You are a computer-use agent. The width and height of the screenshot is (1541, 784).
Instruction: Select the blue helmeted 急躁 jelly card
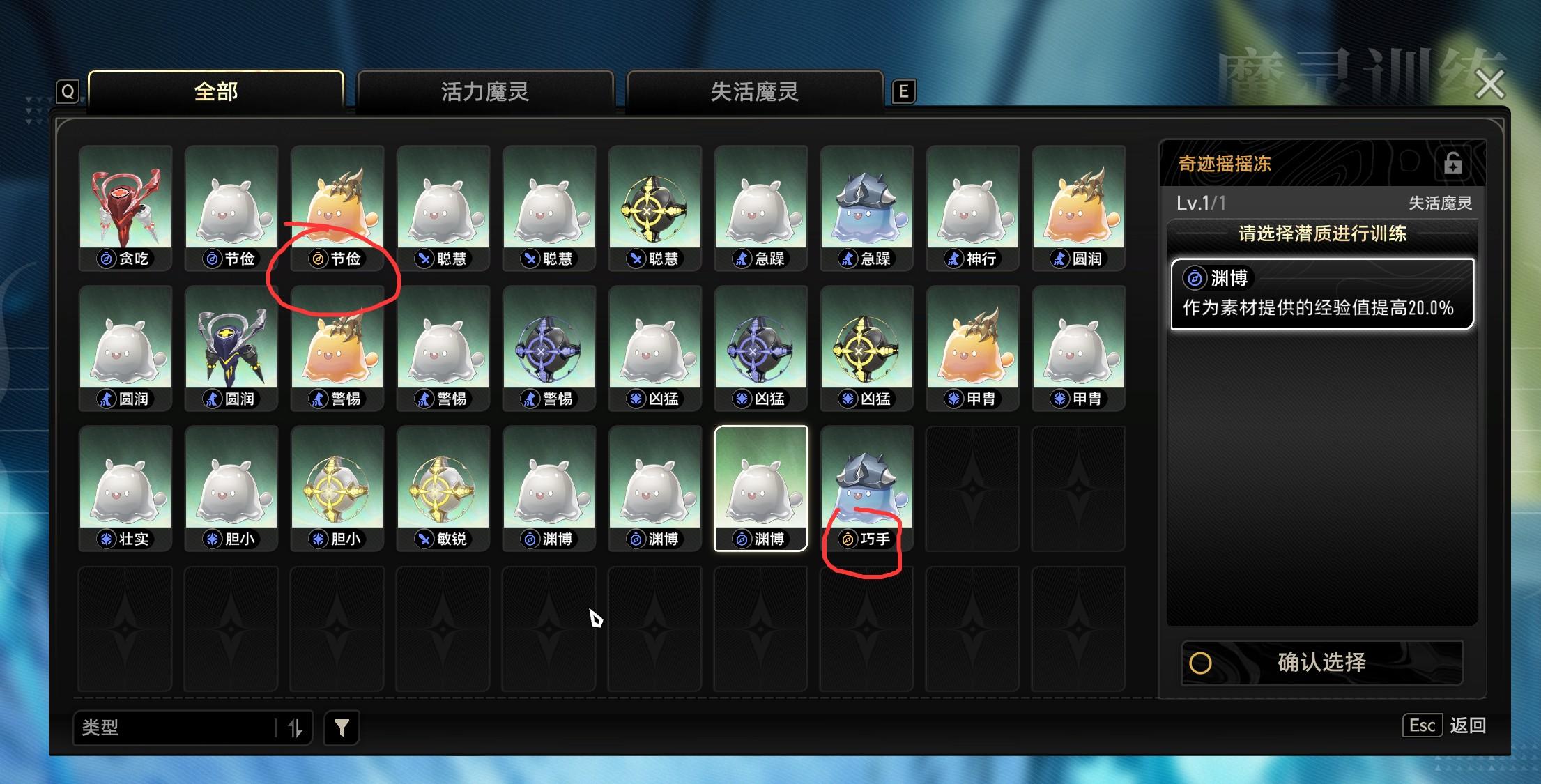pyautogui.click(x=867, y=208)
